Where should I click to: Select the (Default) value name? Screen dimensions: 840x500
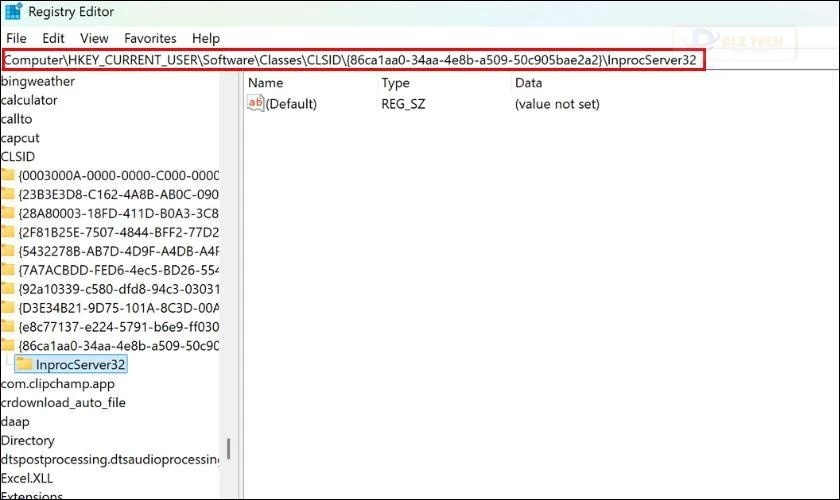(291, 104)
